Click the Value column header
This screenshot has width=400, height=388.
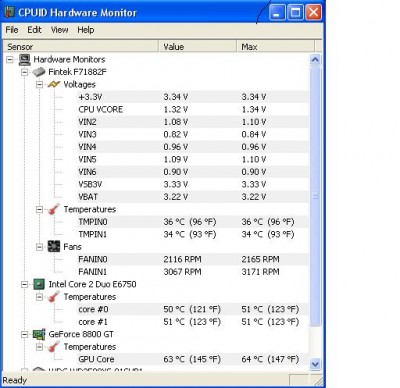pos(198,47)
